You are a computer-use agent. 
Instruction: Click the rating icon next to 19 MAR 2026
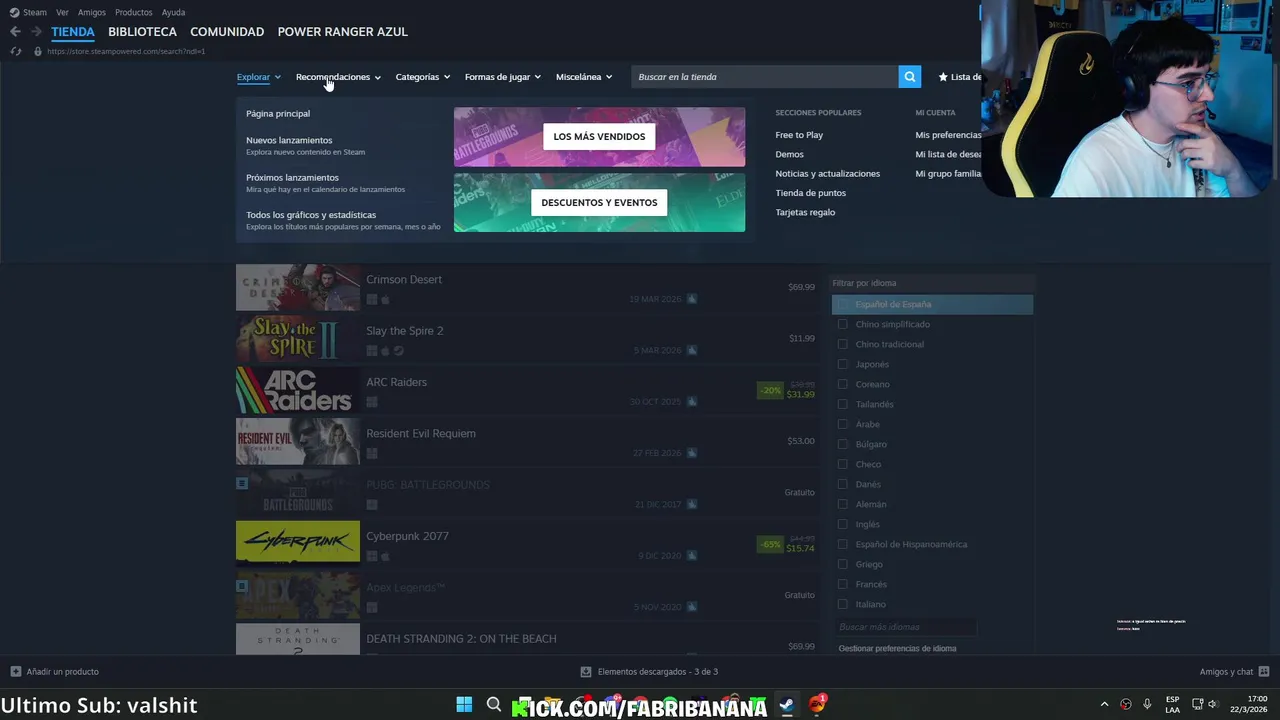click(x=691, y=299)
